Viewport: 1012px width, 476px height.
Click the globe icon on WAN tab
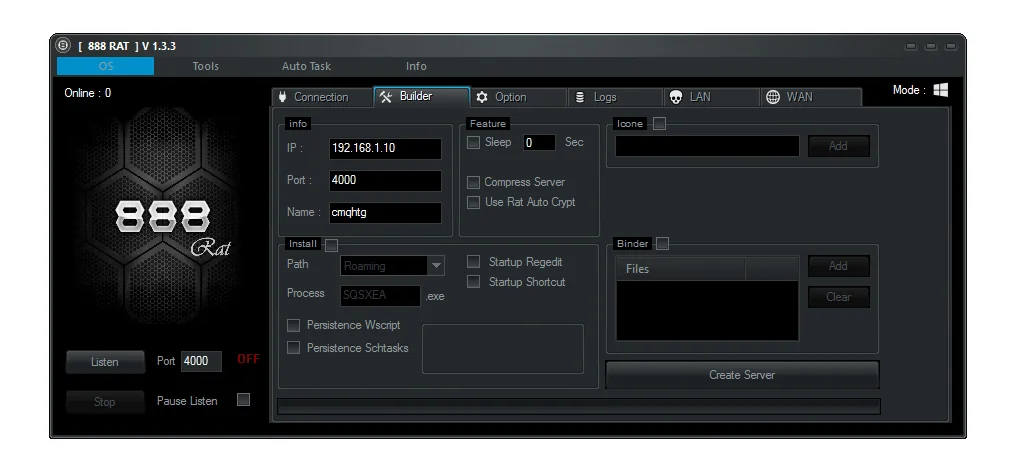pos(773,97)
